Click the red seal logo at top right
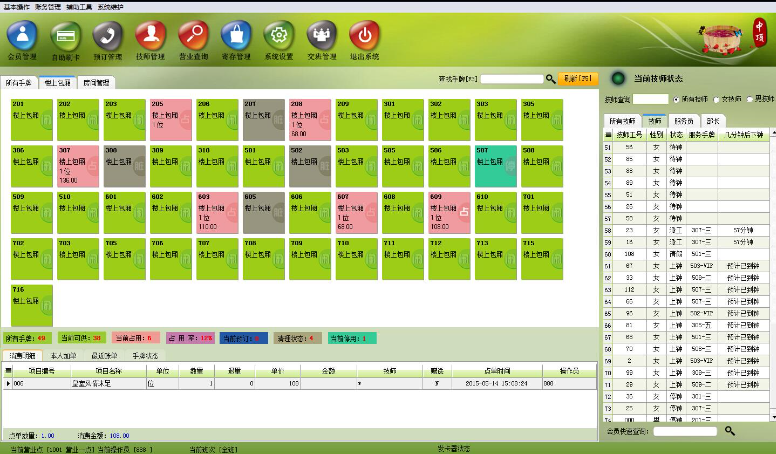The height and width of the screenshot is (454, 776). click(x=760, y=32)
